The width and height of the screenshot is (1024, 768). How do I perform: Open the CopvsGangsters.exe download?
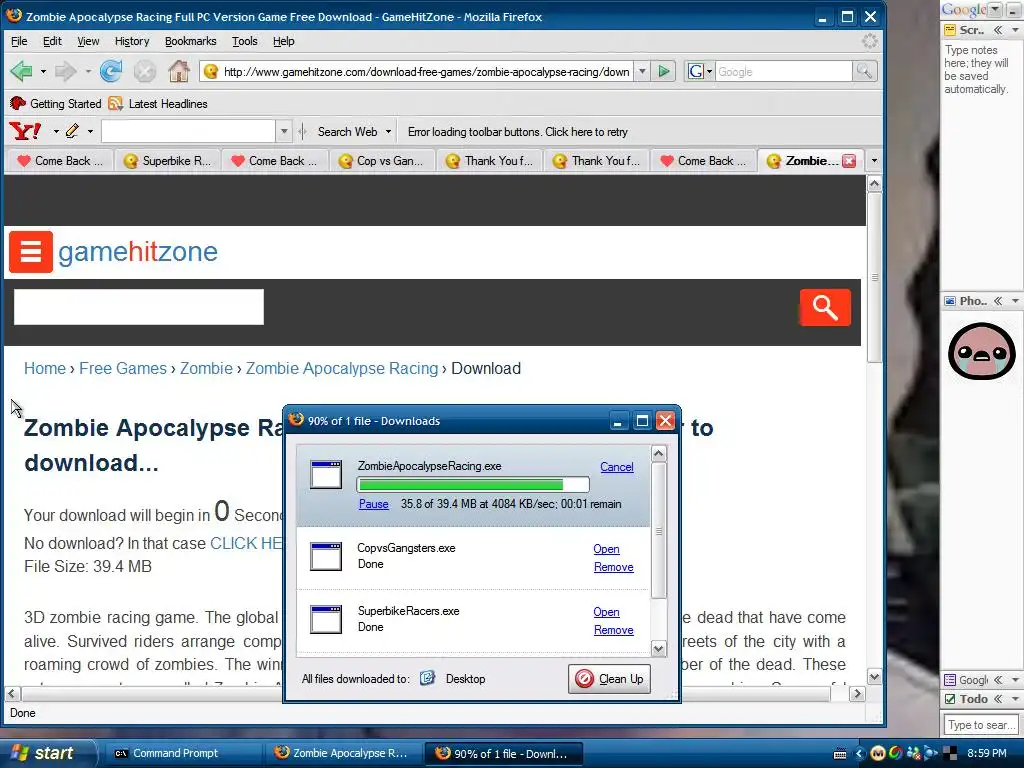pyautogui.click(x=606, y=549)
